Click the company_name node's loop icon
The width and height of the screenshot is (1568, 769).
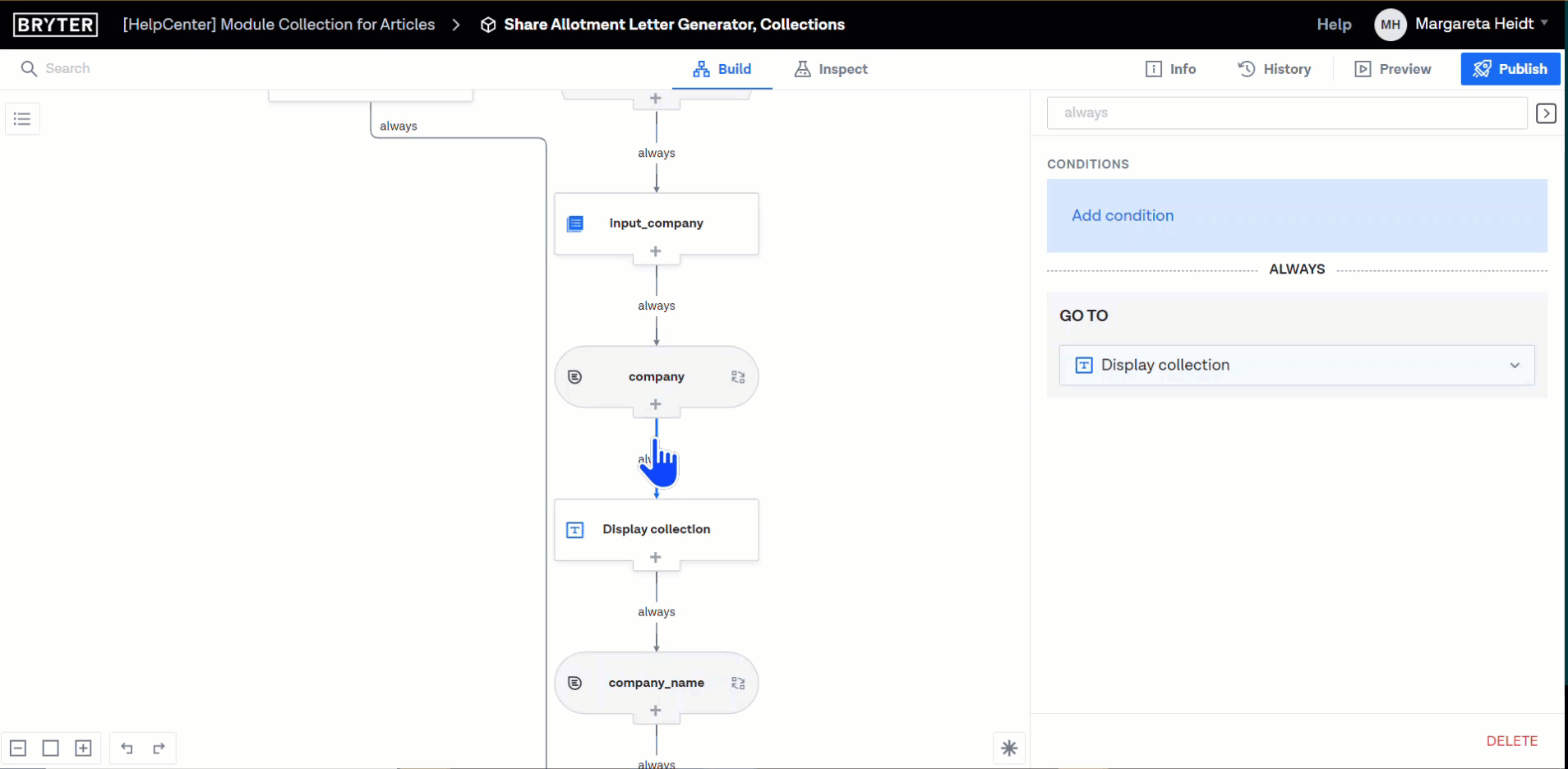click(x=738, y=683)
